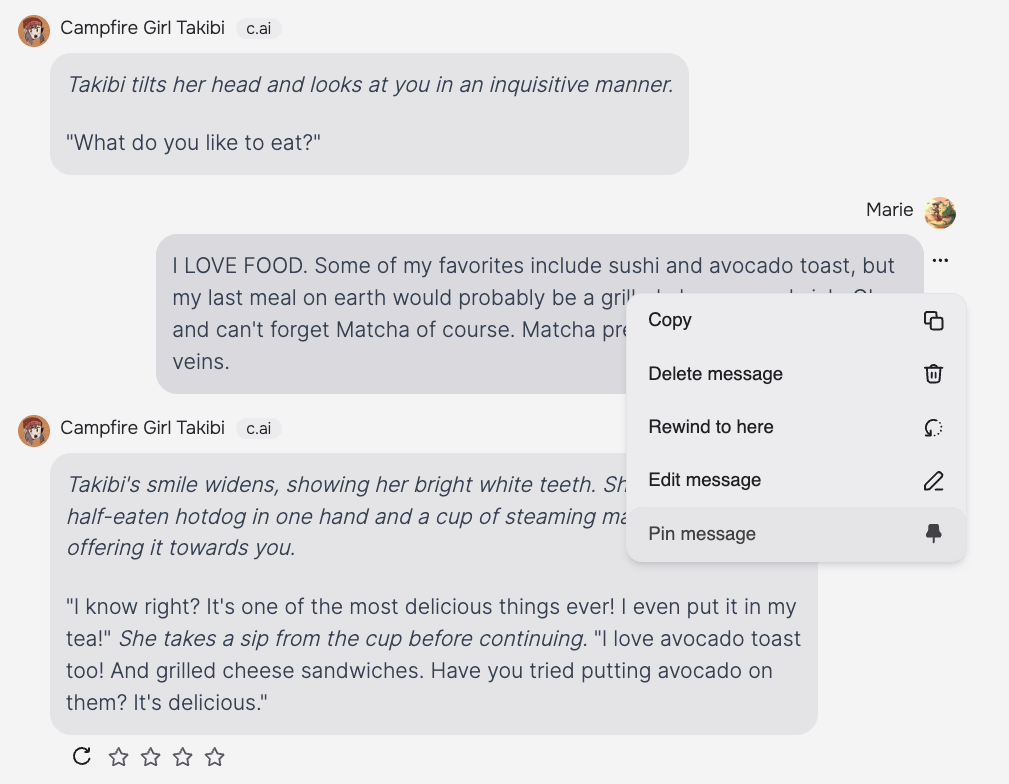Choose Edit message in the context menu
This screenshot has width=1009, height=784.
pyautogui.click(x=704, y=480)
